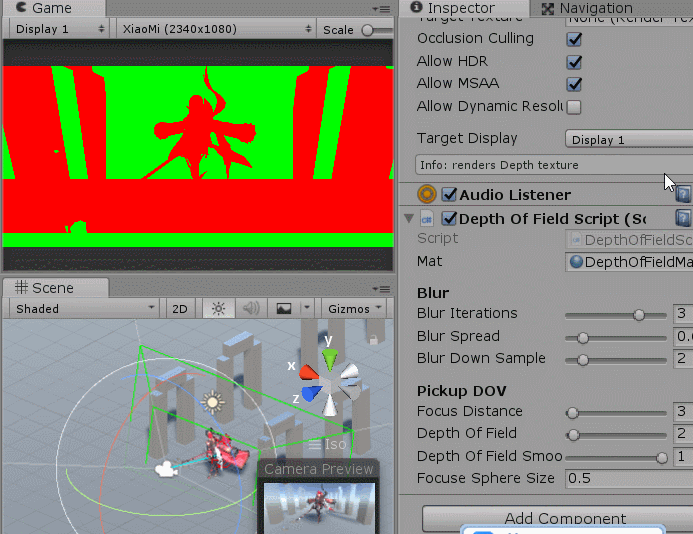
Task: Toggle the scene gizmo lock icon
Action: (373, 339)
